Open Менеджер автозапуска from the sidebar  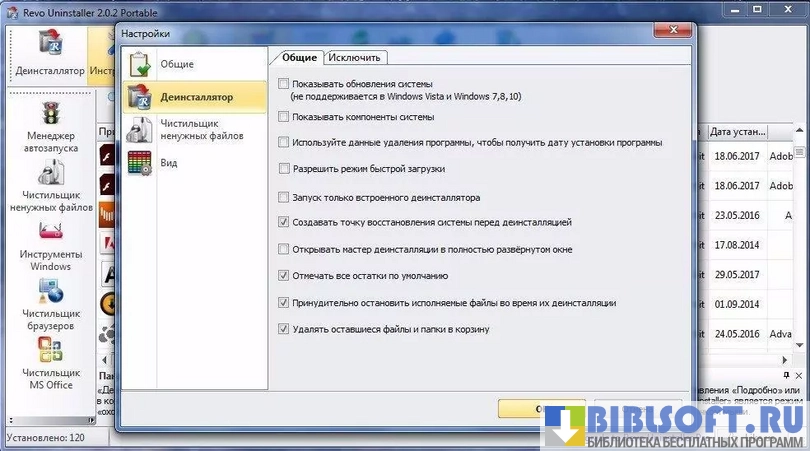pos(50,124)
